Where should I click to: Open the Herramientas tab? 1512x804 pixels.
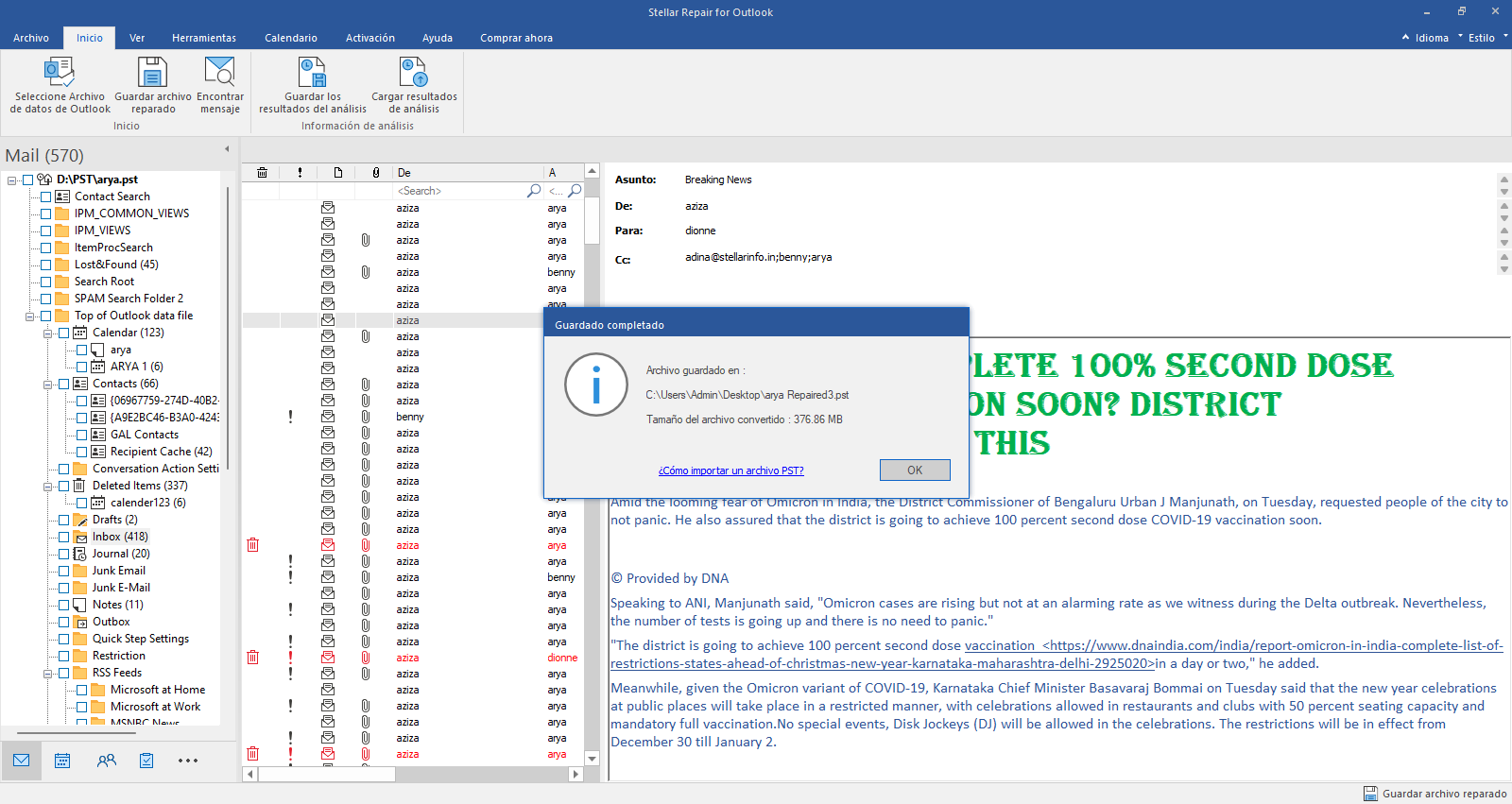click(x=204, y=38)
